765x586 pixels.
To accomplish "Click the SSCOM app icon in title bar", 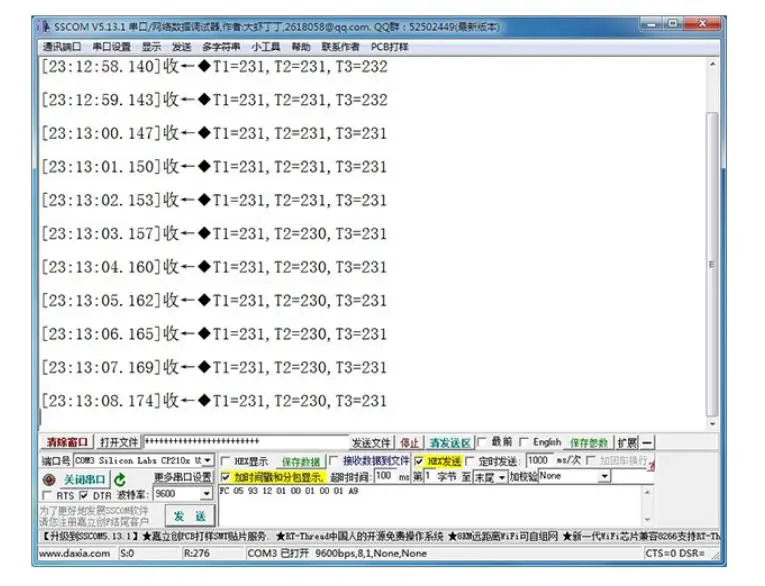I will 45,26.
